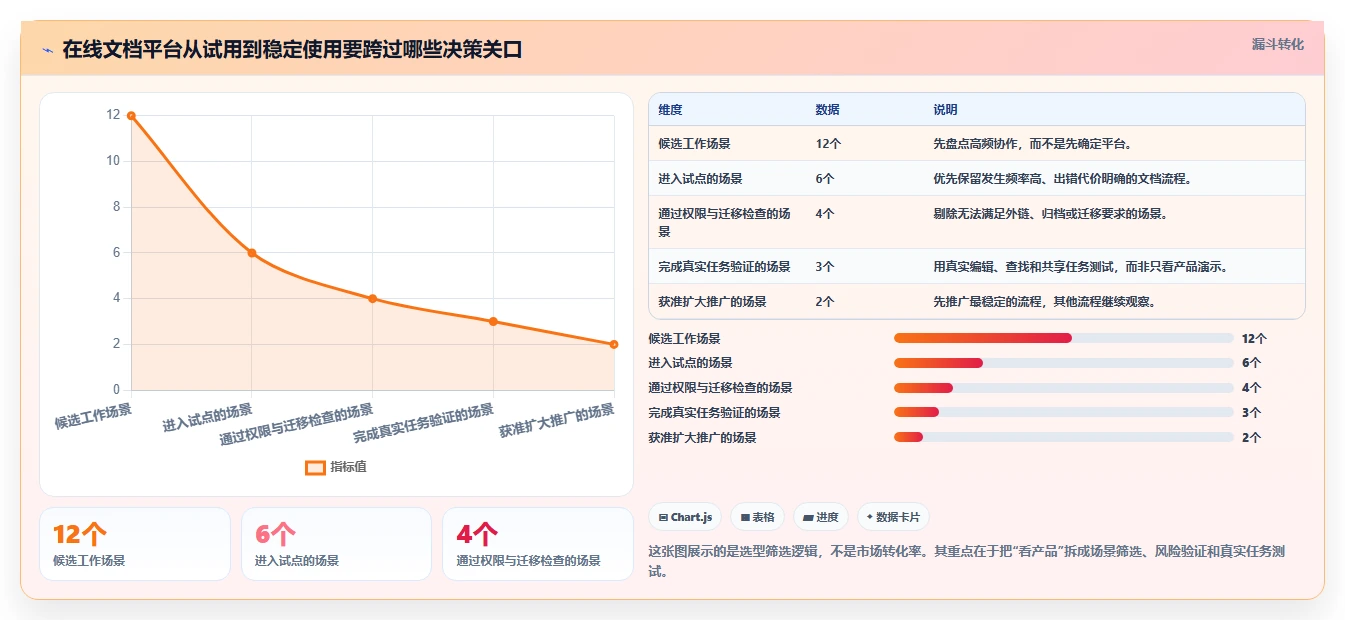Open the 12个 候选工作场景 data card
1345x620 pixels.
pos(135,544)
